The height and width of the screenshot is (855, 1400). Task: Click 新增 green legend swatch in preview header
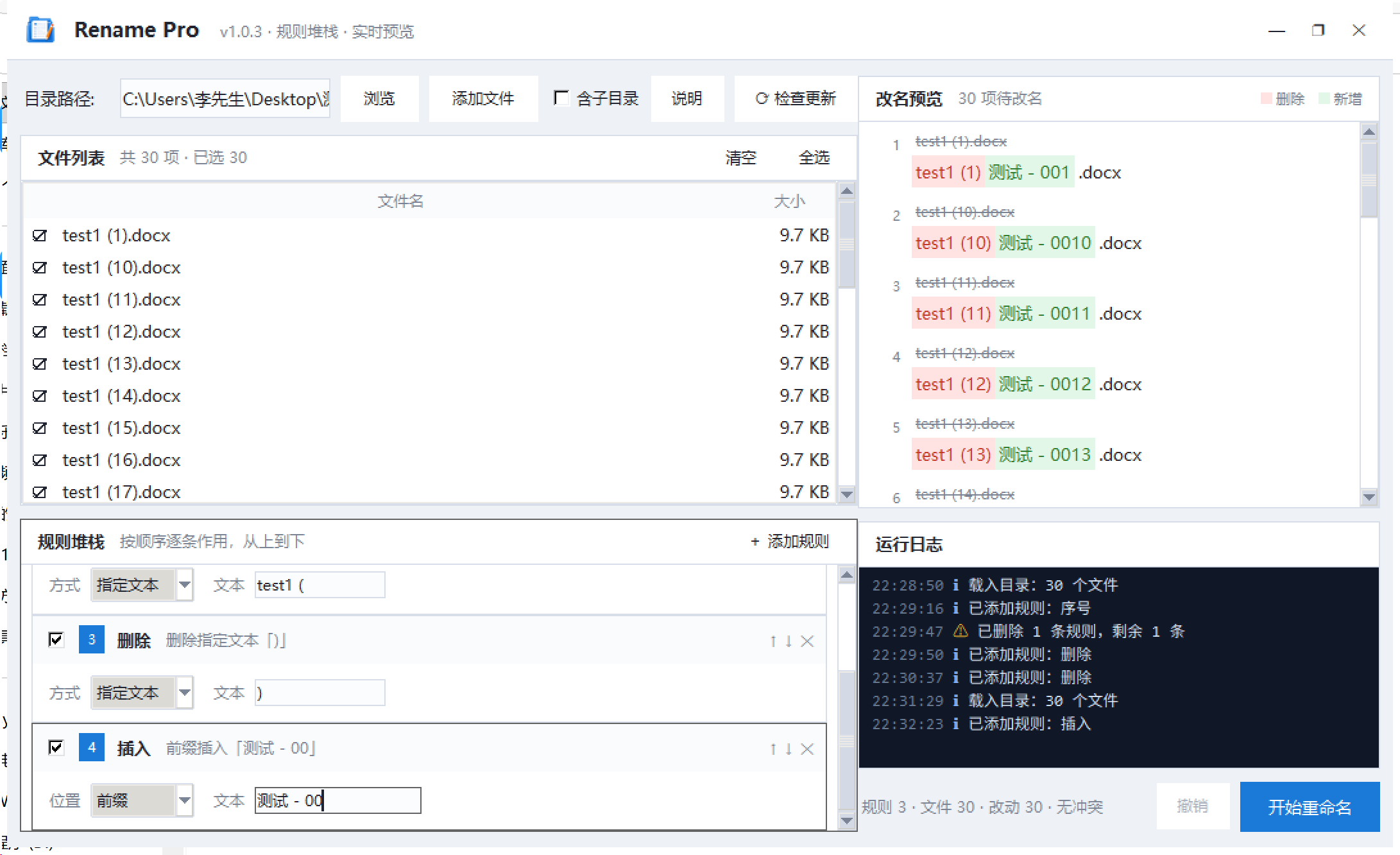pyautogui.click(x=1324, y=99)
